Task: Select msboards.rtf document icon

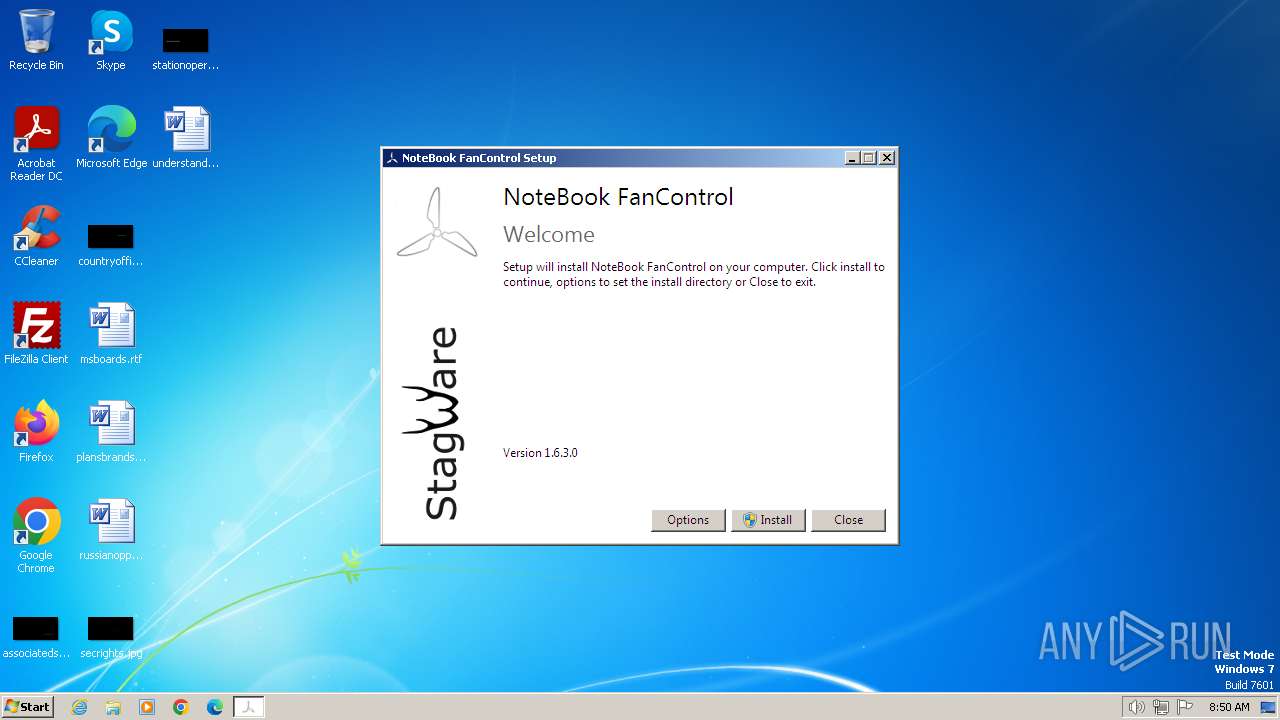Action: 111,333
